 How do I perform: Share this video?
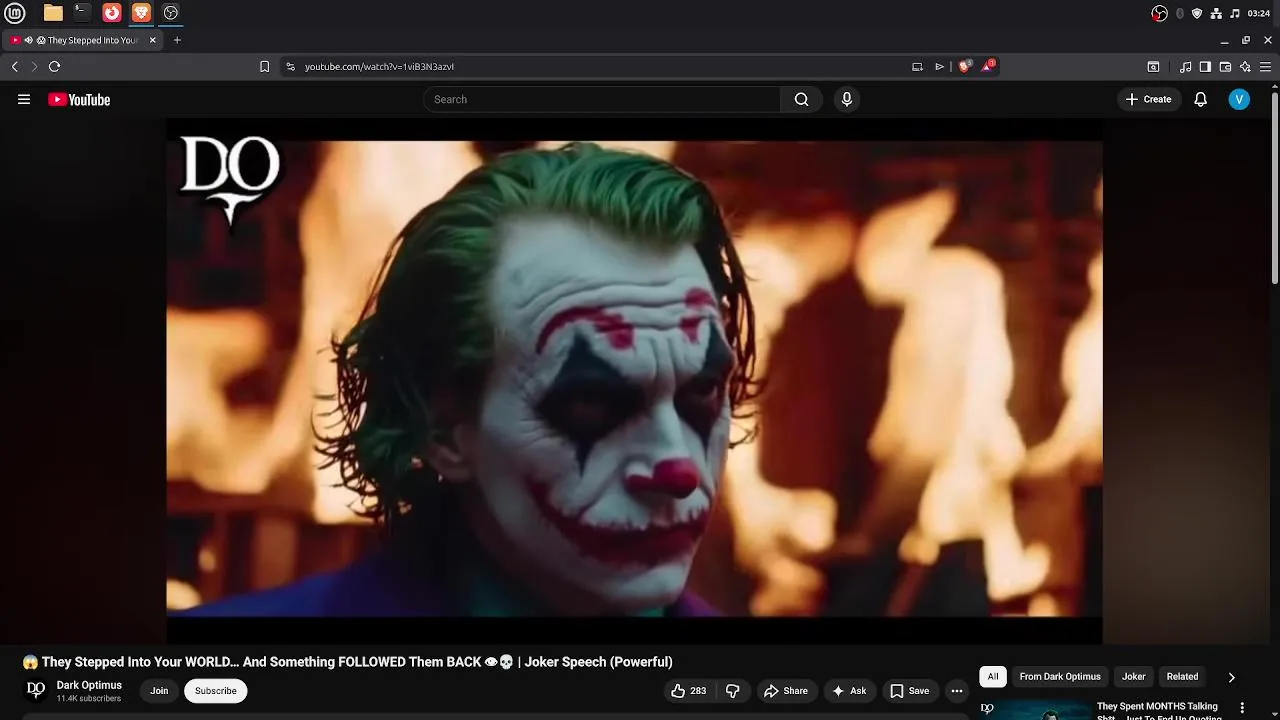tap(785, 691)
